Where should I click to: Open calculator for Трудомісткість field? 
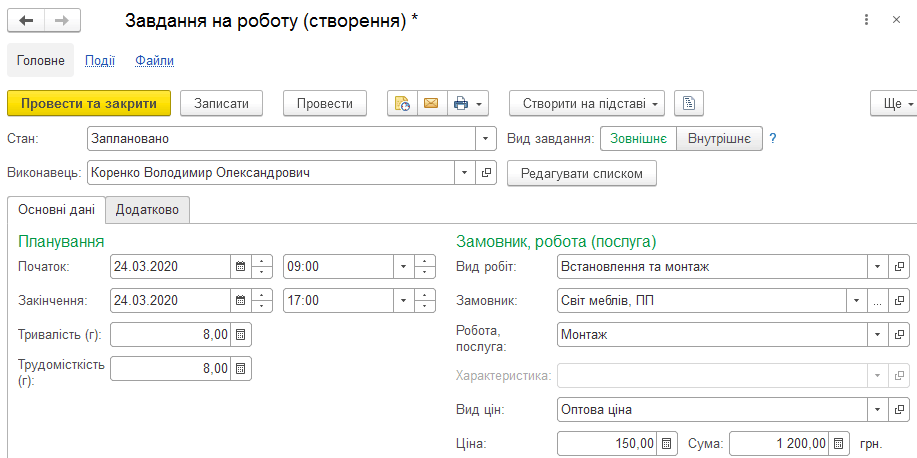240,369
